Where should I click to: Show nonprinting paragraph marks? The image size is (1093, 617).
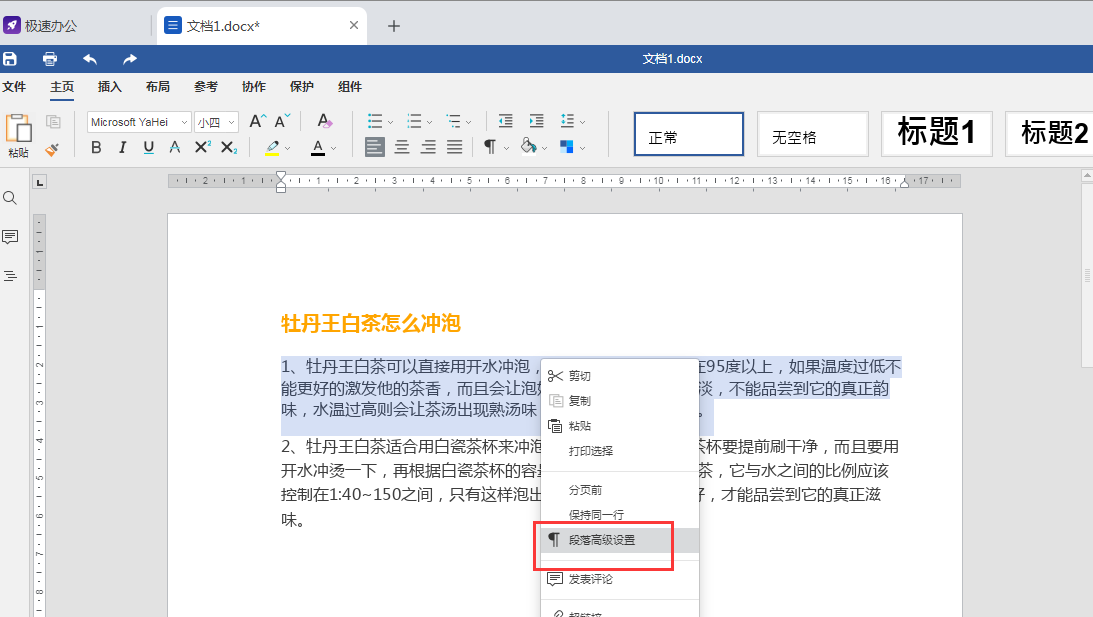coord(490,147)
